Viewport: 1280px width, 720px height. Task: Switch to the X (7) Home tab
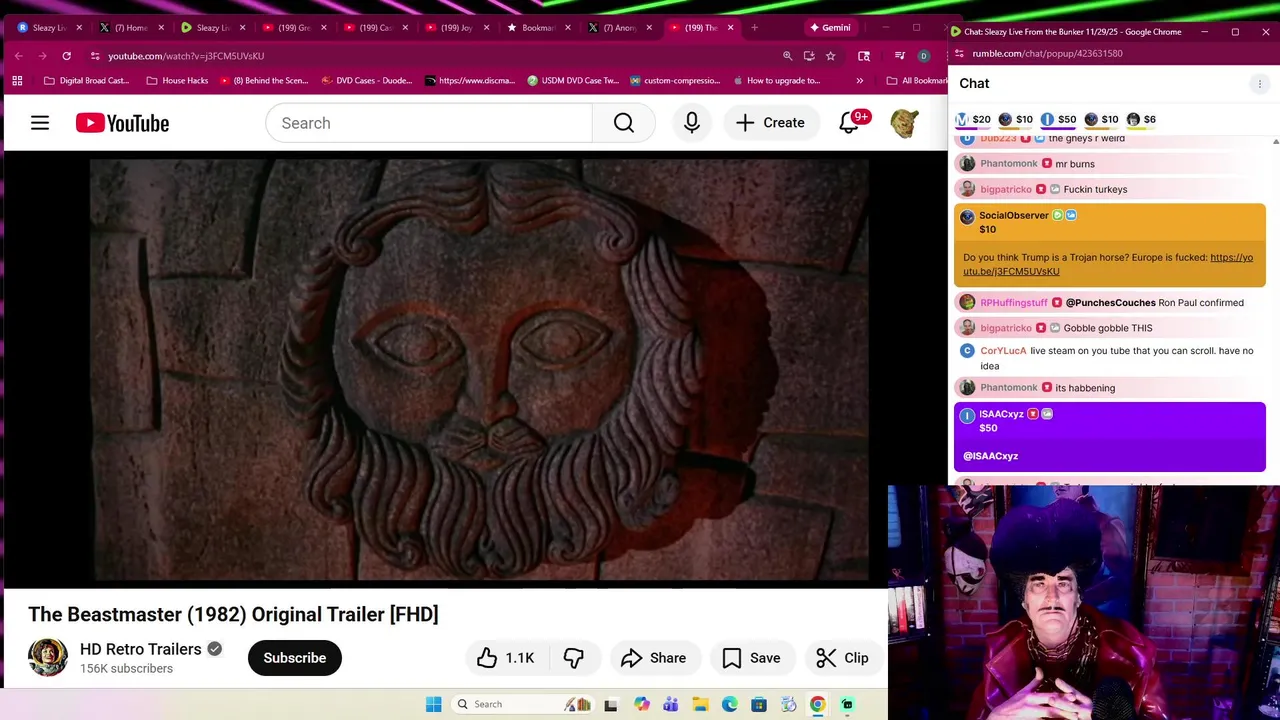pyautogui.click(x=131, y=28)
